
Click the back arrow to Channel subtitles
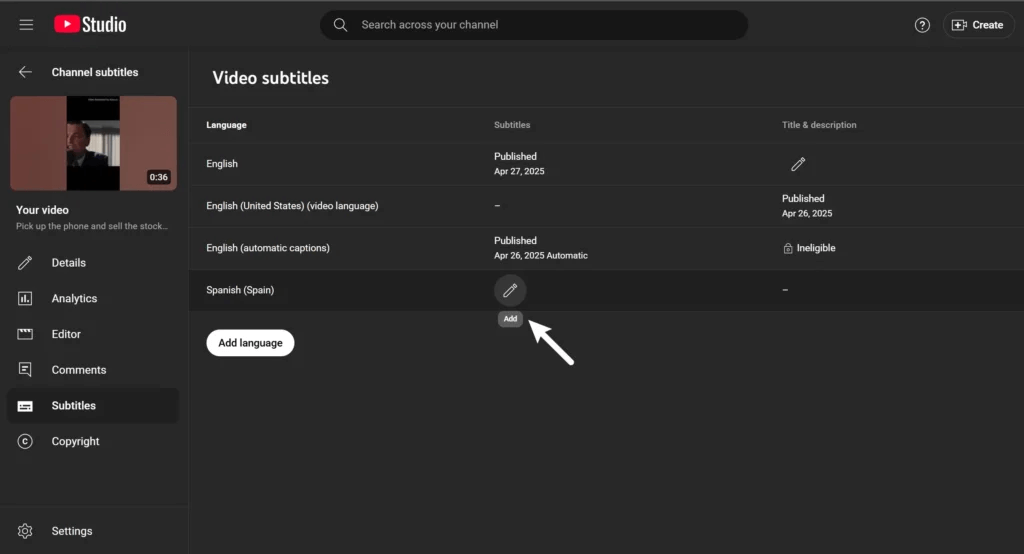point(26,72)
